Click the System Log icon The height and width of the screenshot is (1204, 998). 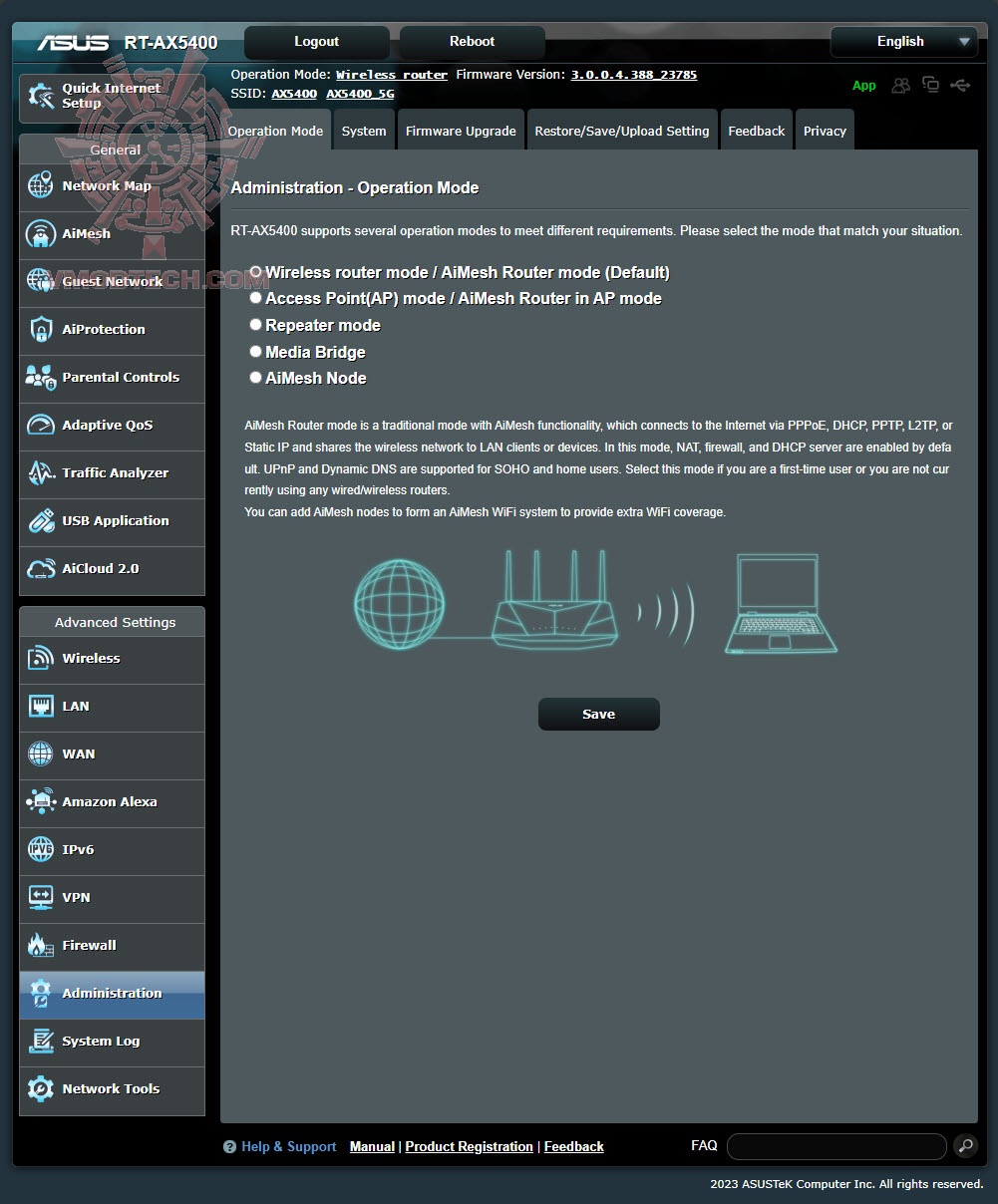tap(41, 1041)
